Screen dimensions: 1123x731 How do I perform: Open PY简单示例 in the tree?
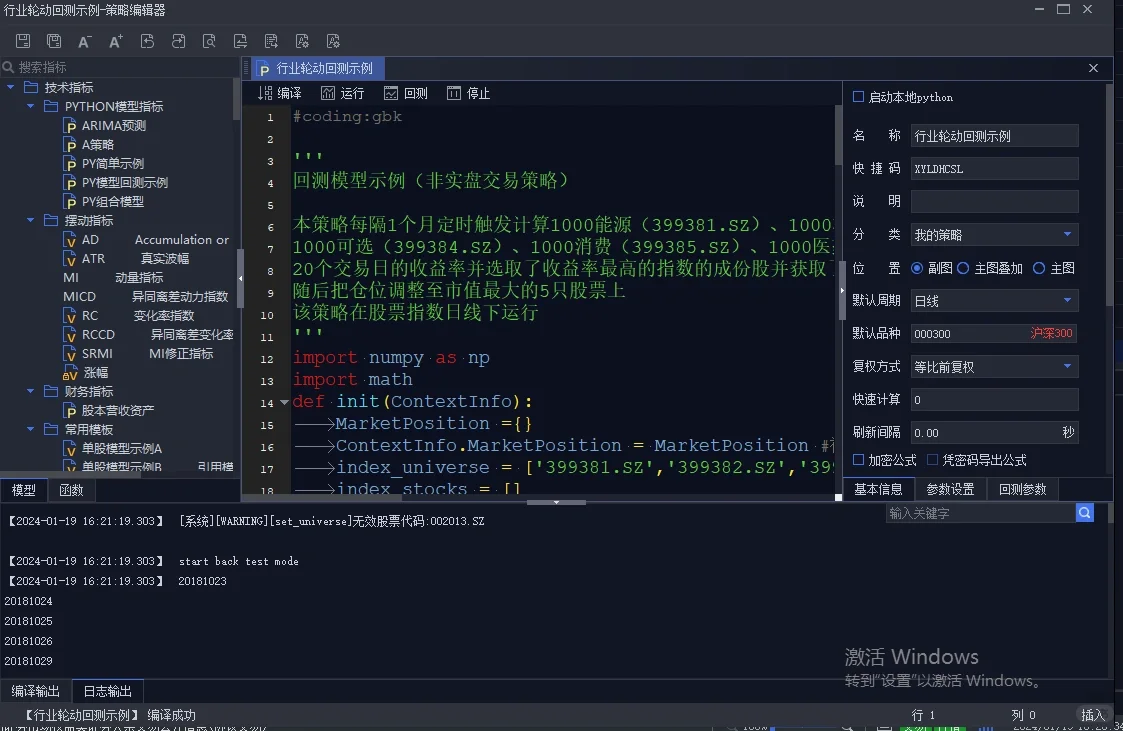(105, 163)
